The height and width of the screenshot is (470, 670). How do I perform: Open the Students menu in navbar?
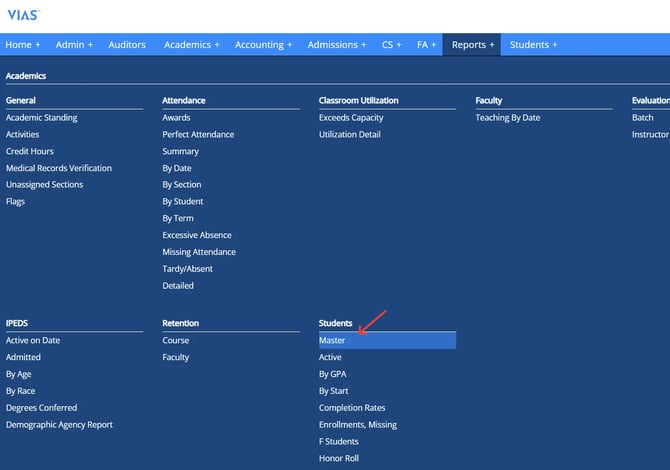[533, 45]
